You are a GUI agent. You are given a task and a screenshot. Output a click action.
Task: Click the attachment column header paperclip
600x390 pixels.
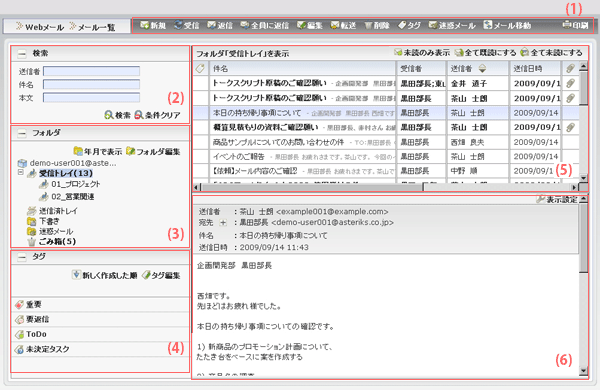[x=570, y=69]
